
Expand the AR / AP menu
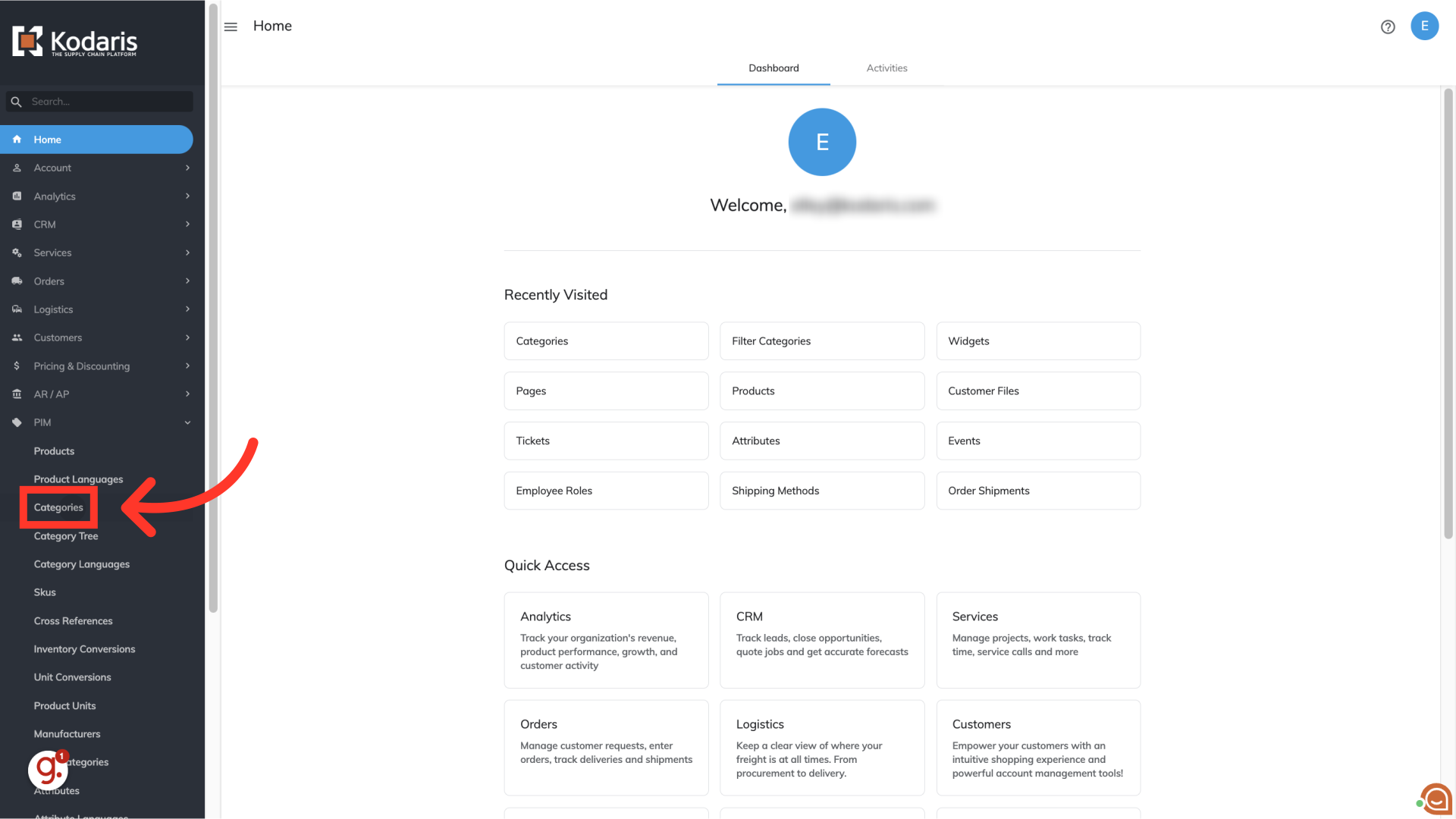tap(187, 394)
